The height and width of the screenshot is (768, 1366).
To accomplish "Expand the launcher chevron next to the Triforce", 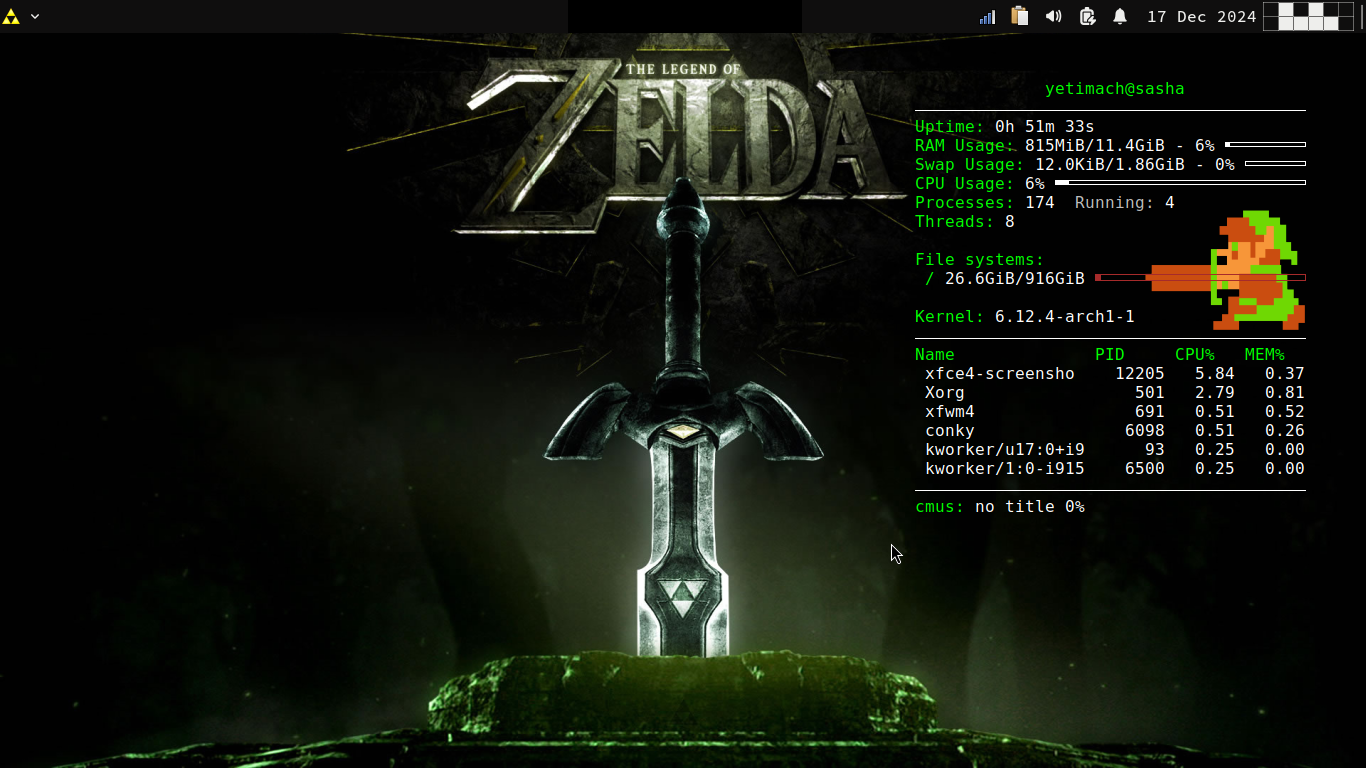I will pyautogui.click(x=35, y=16).
